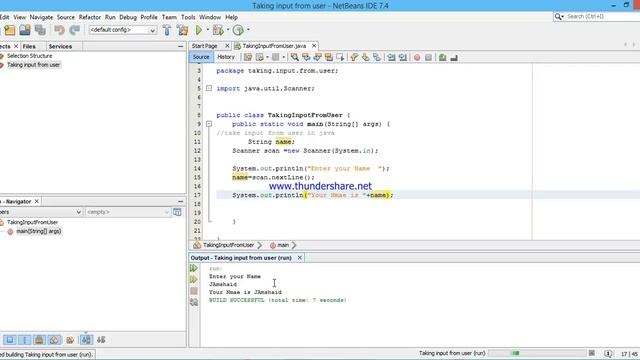Close the TakingInputFromUser.java tab

pos(313,46)
